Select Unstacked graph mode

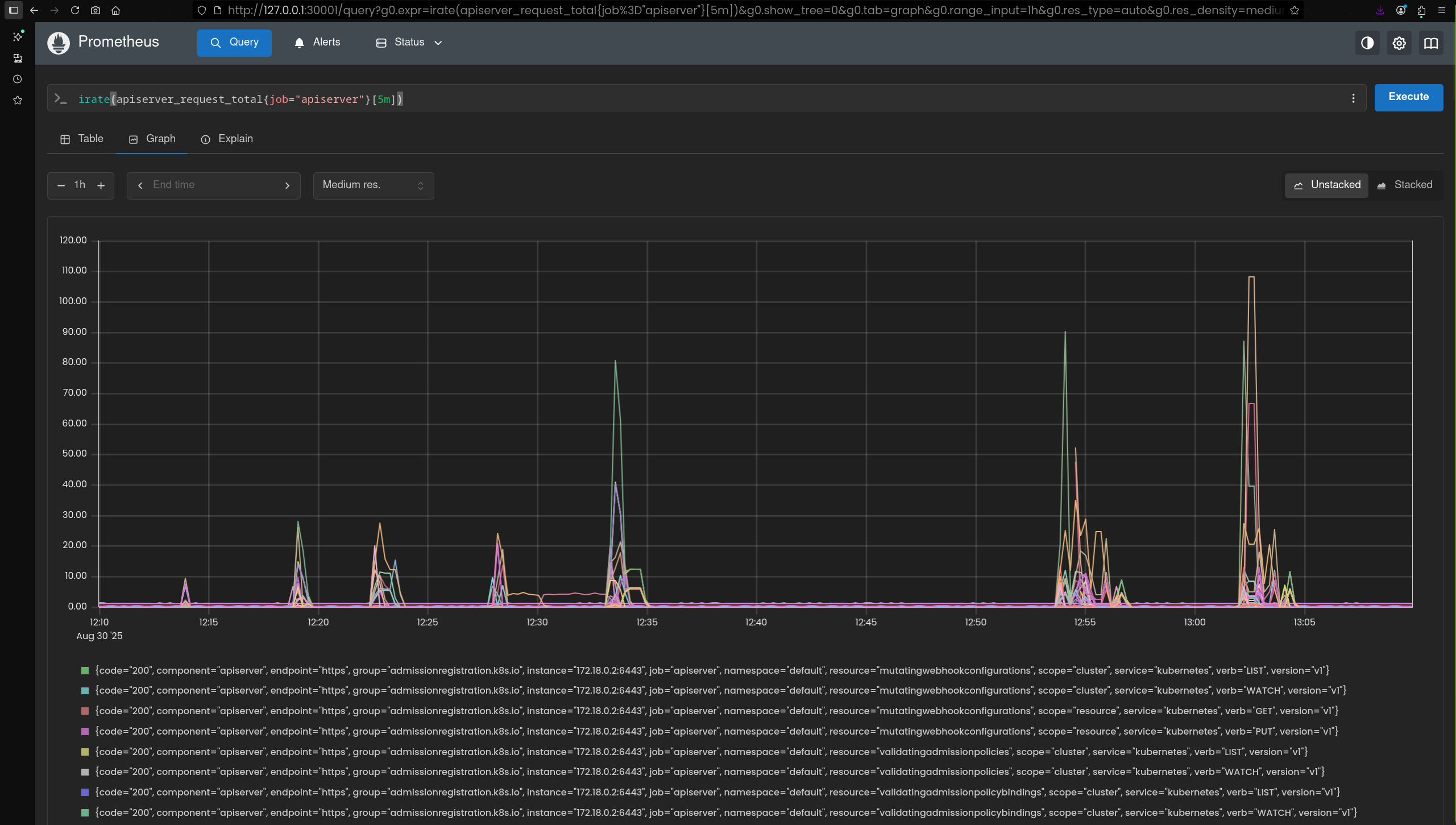[x=1327, y=185]
